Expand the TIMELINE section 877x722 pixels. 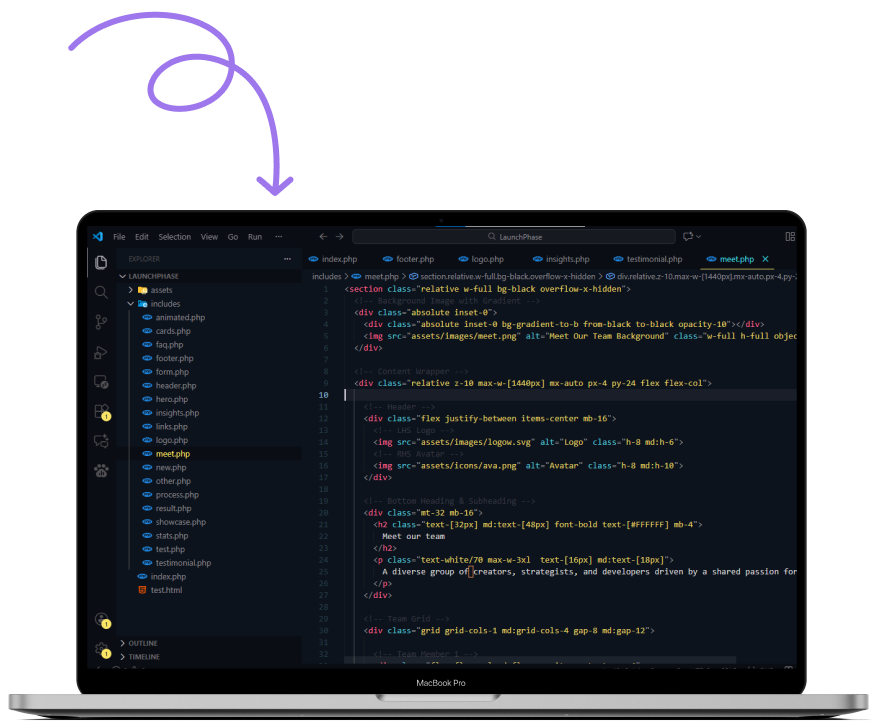(x=144, y=657)
